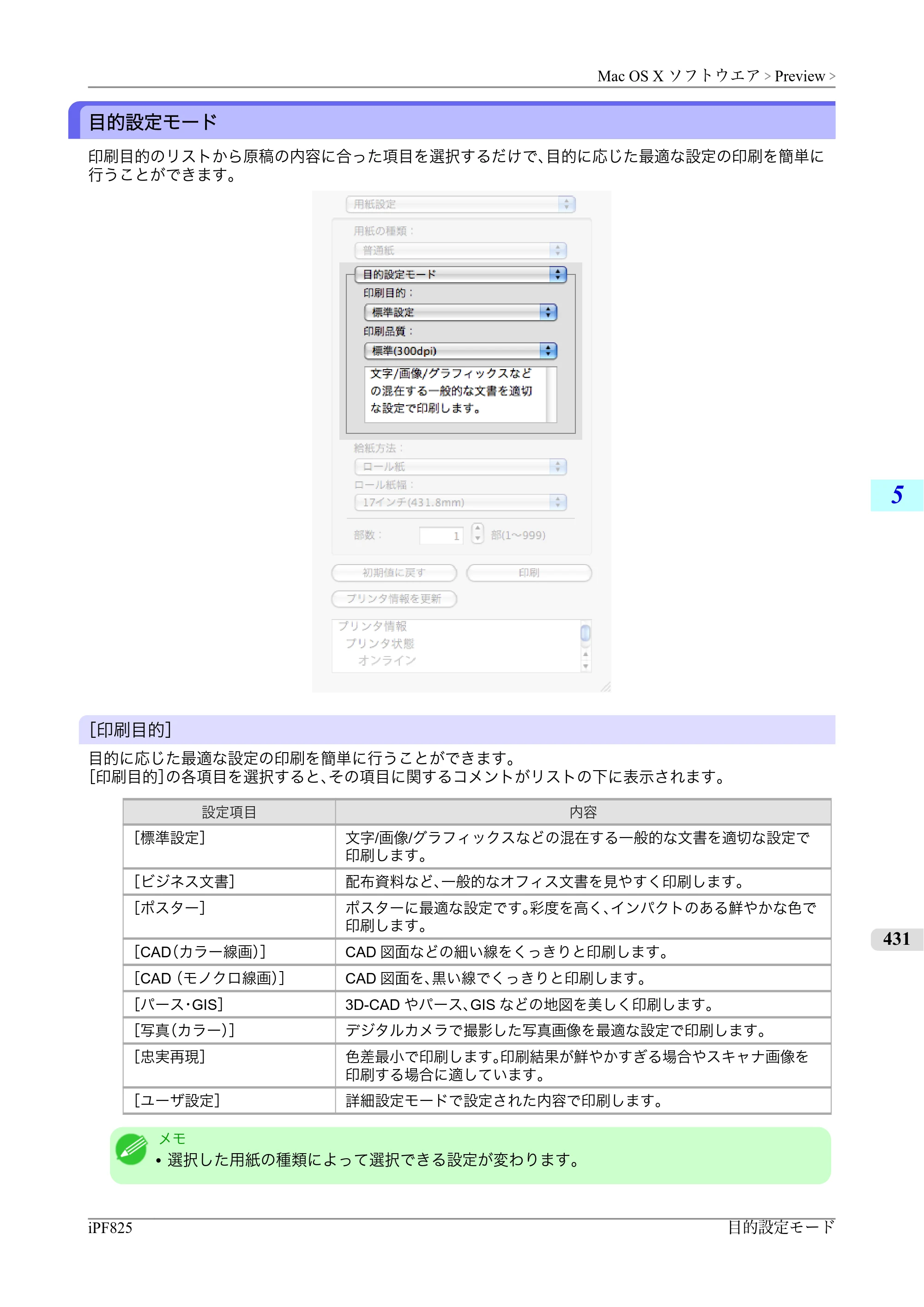The image size is (924, 1307).
Task: Click the [忠実再現] table cell
Action: [229, 1066]
